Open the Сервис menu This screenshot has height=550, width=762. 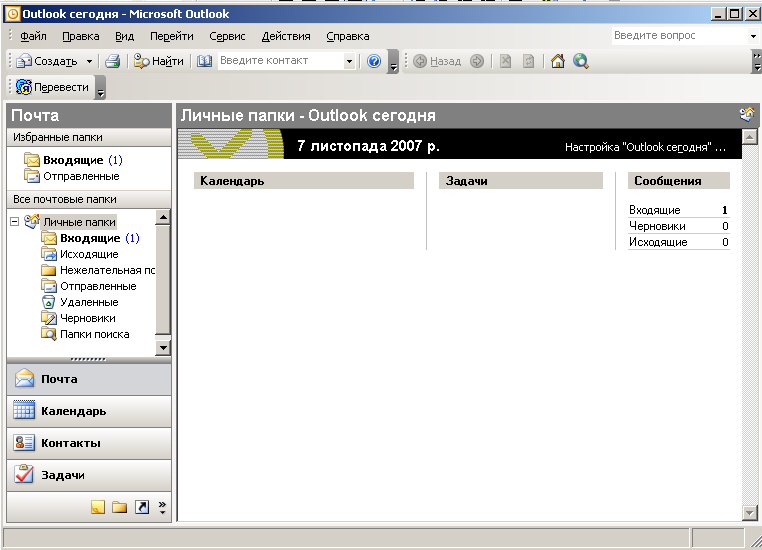point(227,36)
